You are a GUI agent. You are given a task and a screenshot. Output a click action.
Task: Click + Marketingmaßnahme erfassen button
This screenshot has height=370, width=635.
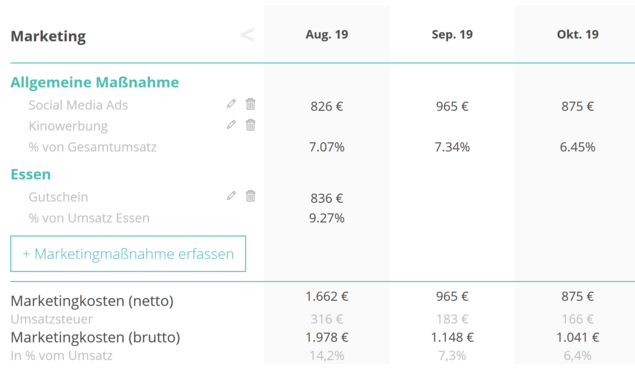pos(128,253)
